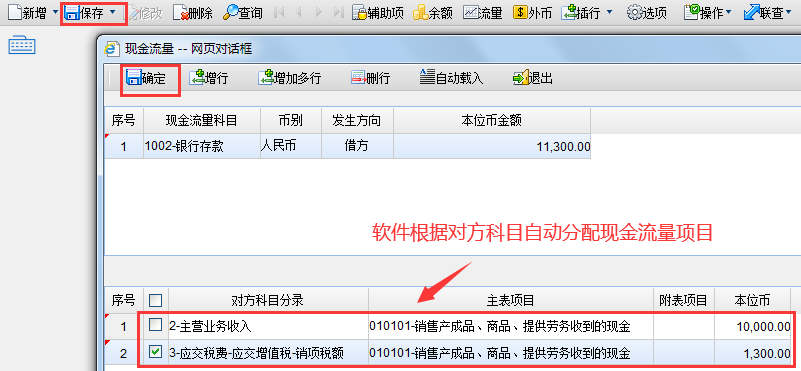The image size is (801, 371).
Task: Go to next record navigation arrow
Action: tap(319, 12)
